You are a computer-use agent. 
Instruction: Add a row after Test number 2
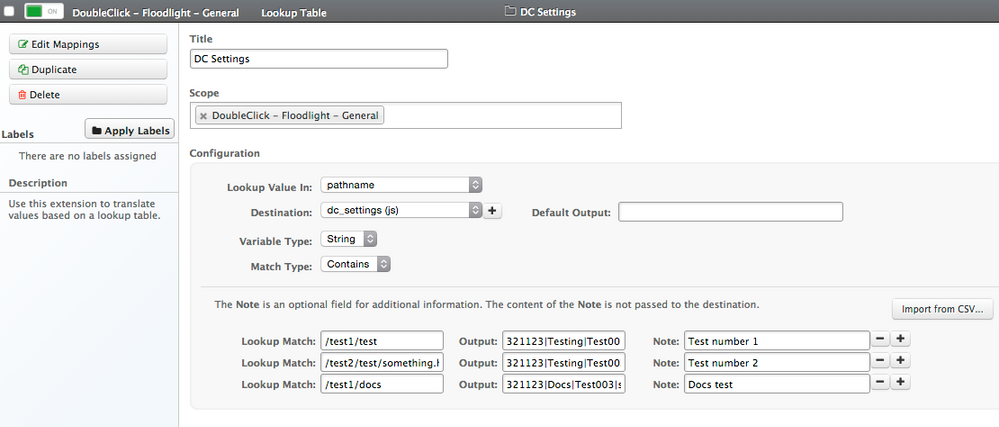point(900,361)
